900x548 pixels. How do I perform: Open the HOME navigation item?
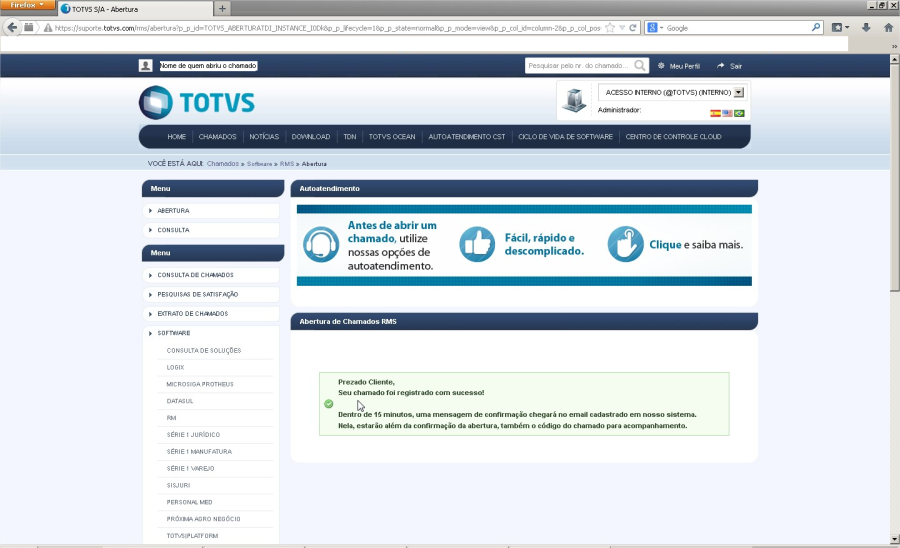(177, 137)
